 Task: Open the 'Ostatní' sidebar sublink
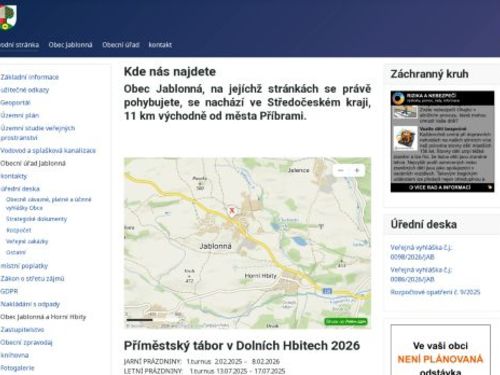coord(16,252)
